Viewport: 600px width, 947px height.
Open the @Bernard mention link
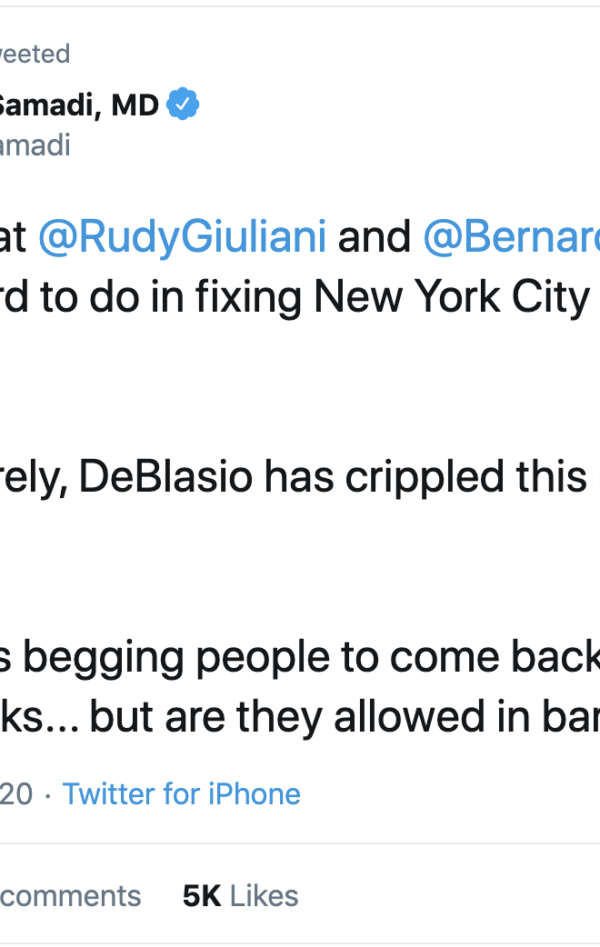(511, 237)
